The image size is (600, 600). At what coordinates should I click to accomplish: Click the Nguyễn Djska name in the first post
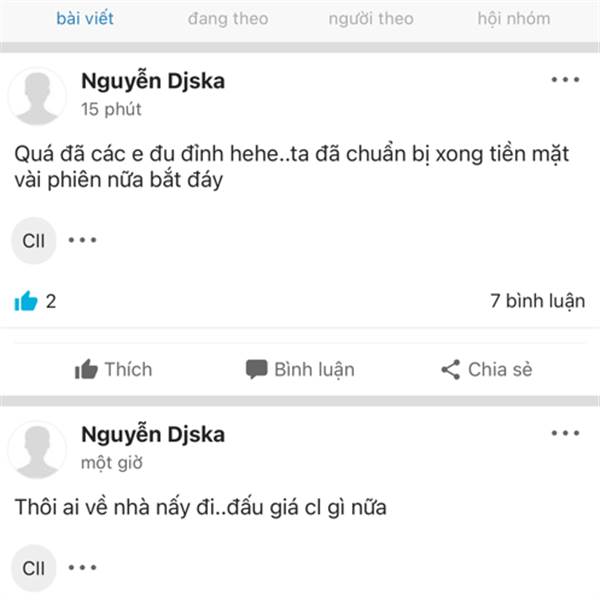tap(153, 82)
